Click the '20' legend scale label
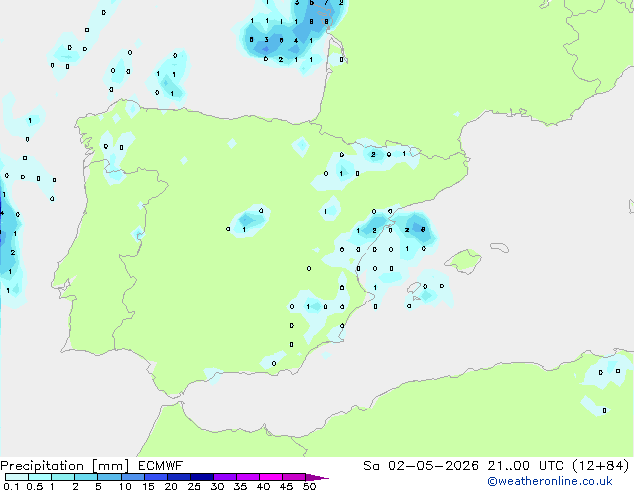The width and height of the screenshot is (634, 490). click(x=171, y=486)
